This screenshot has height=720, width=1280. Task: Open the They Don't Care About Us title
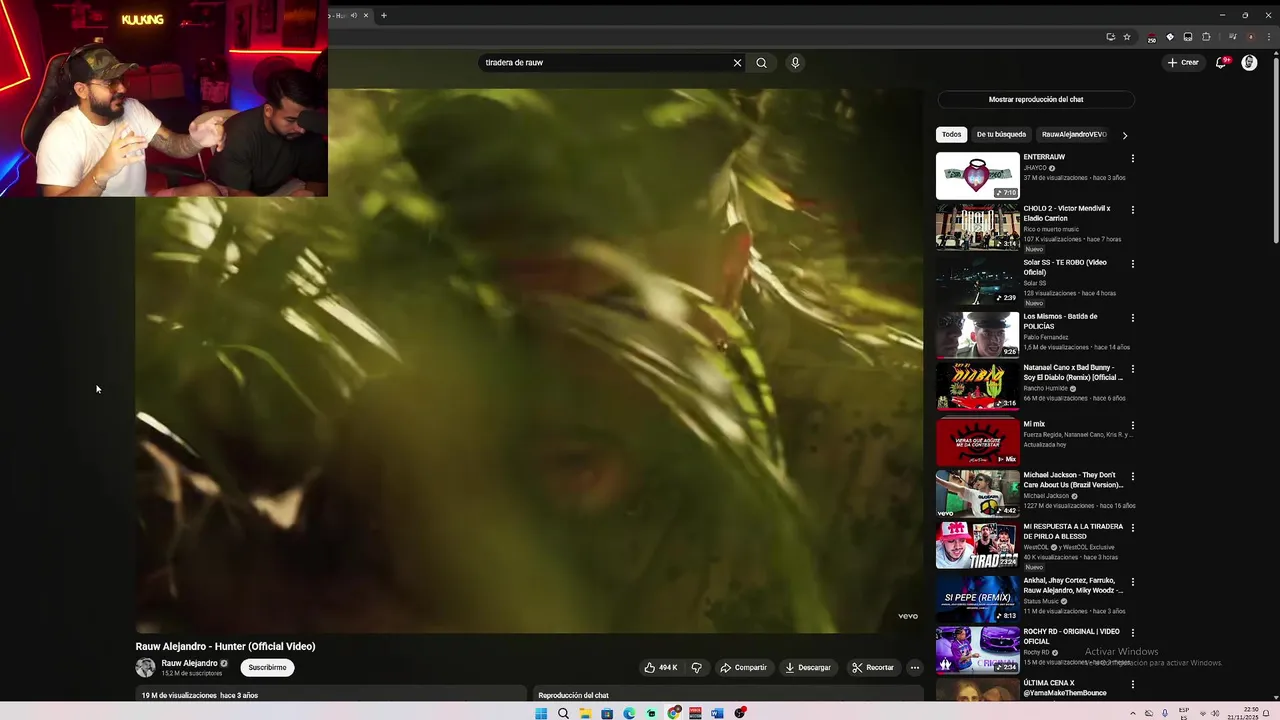pyautogui.click(x=1073, y=480)
